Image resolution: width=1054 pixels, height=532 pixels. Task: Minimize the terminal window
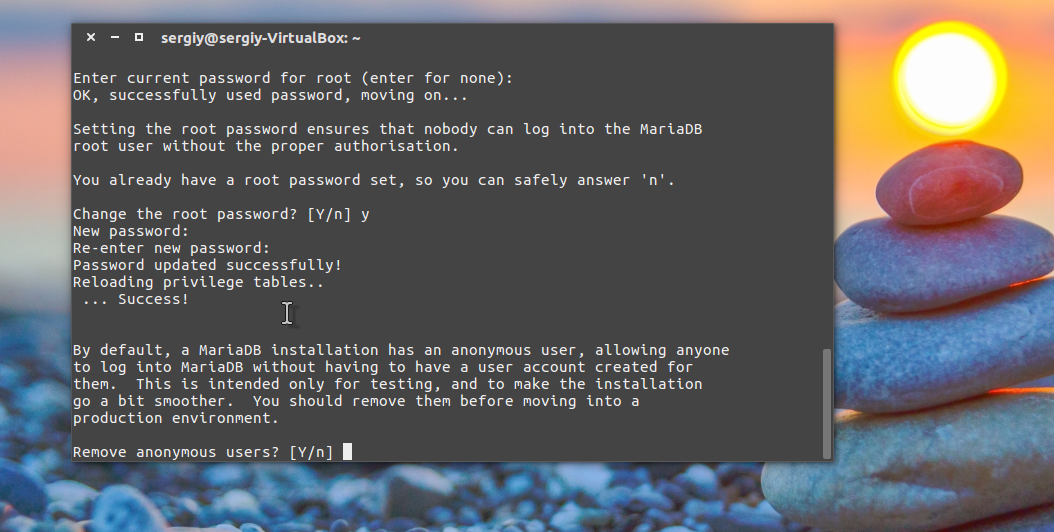coord(115,37)
